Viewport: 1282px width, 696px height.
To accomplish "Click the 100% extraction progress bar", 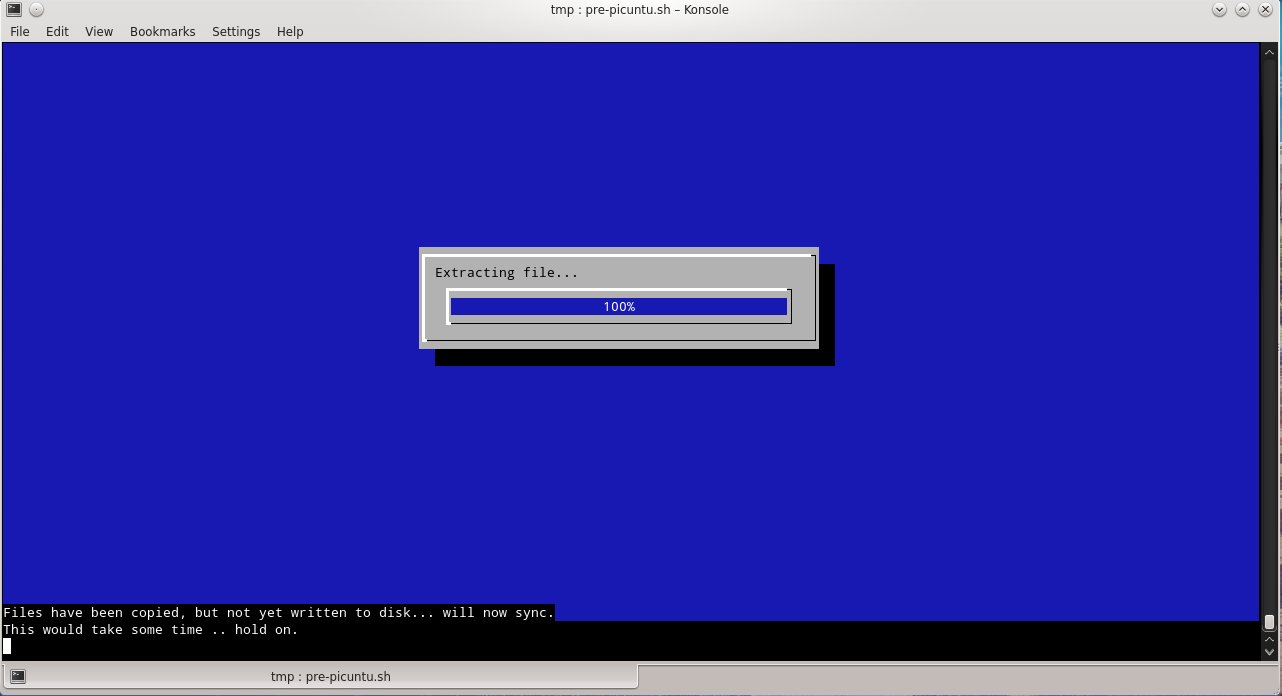I will point(618,306).
